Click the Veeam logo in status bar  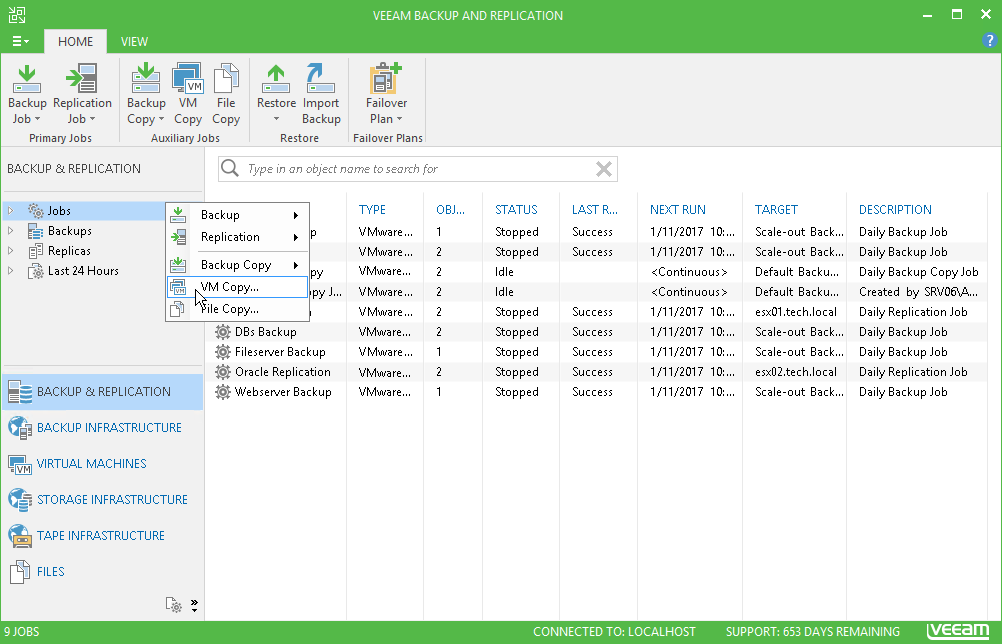click(x=957, y=631)
